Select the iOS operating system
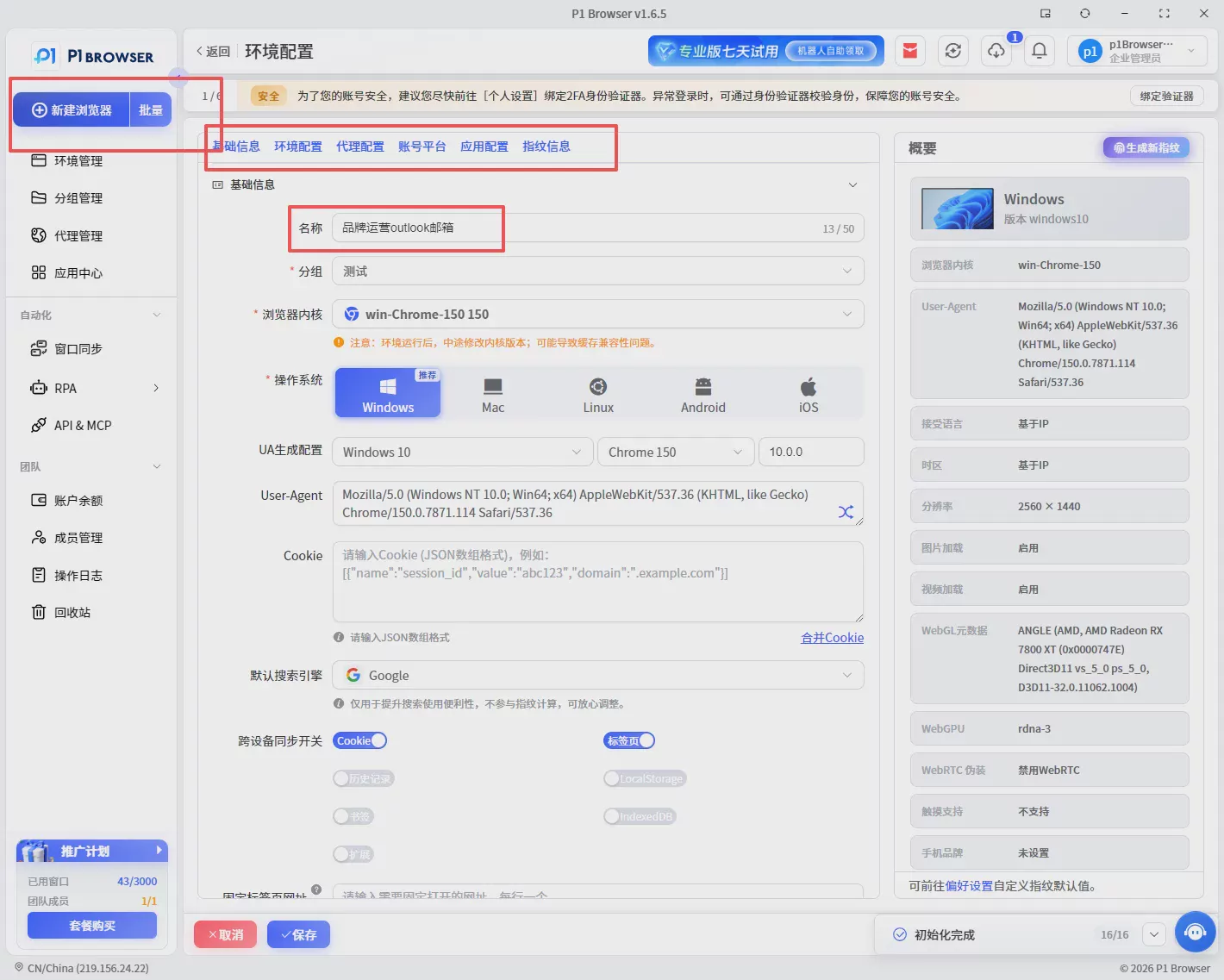 (809, 393)
